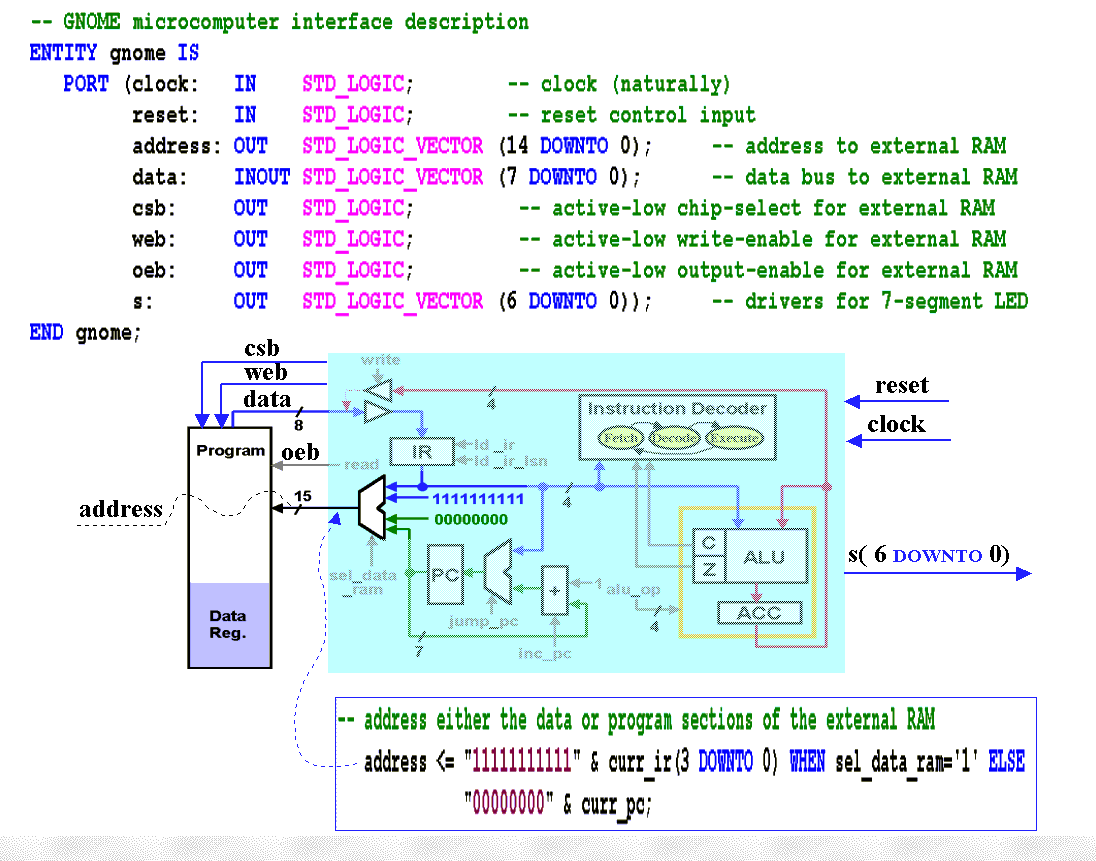The image size is (1096, 861).
Task: Click the Execute state oval
Action: (734, 438)
